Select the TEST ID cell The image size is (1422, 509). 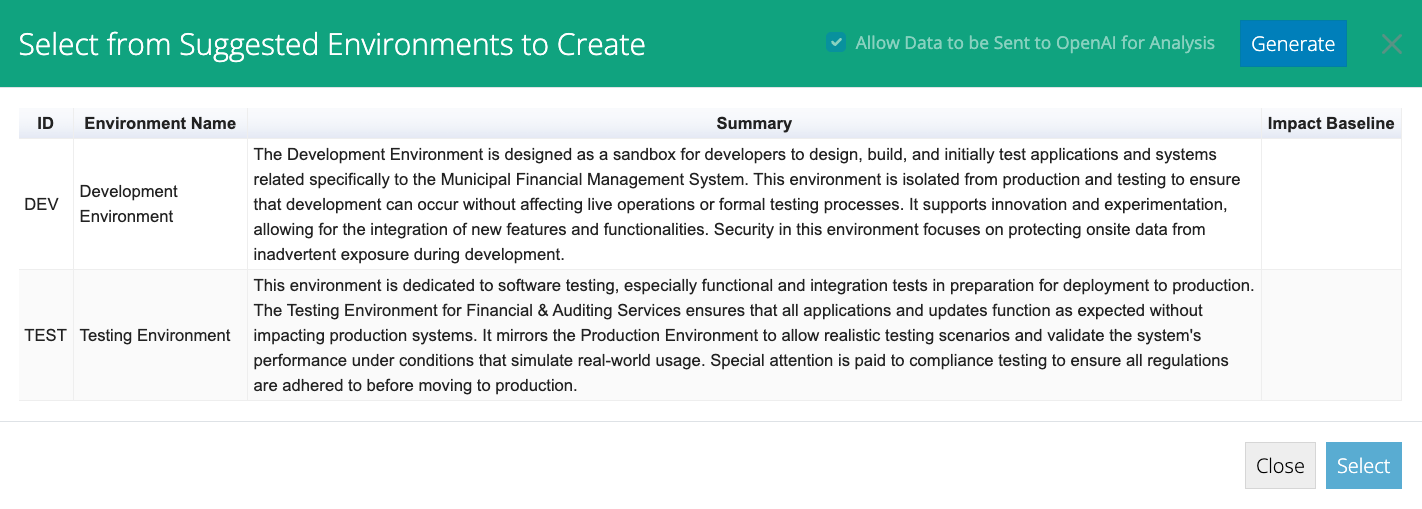pos(46,335)
